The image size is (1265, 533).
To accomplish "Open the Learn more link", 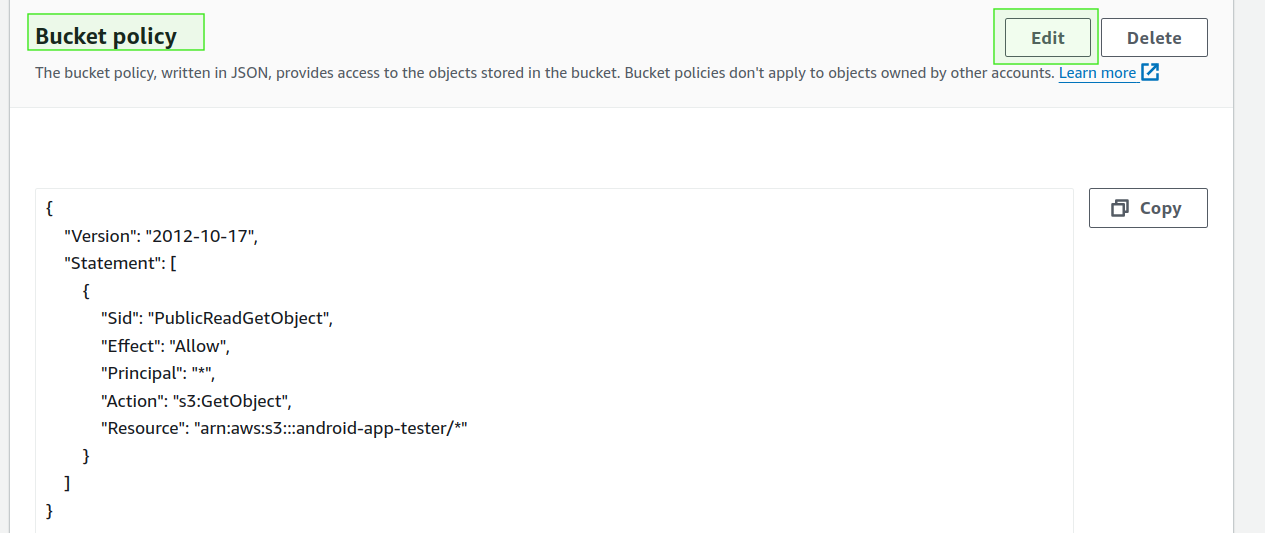I will point(1097,73).
